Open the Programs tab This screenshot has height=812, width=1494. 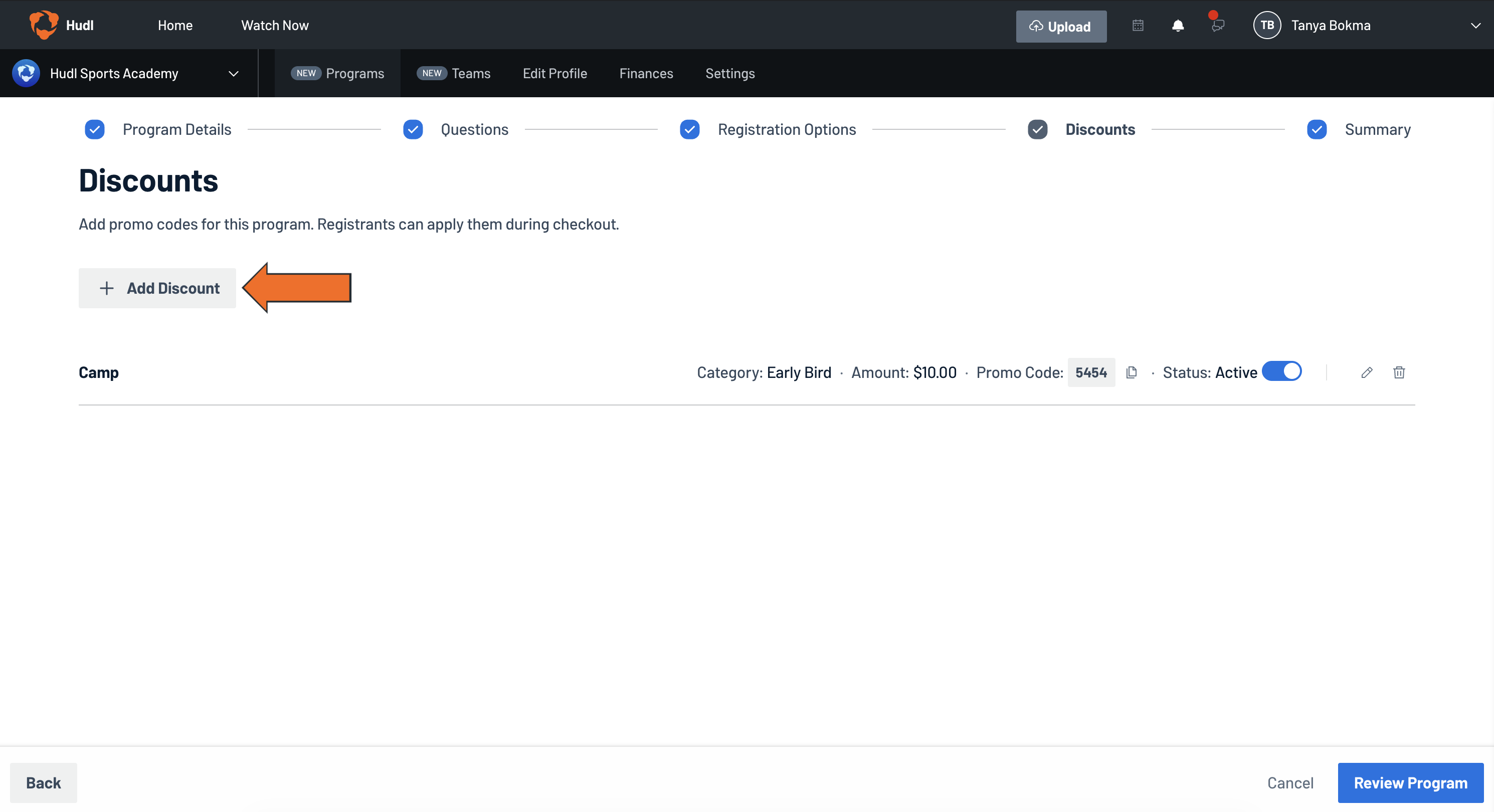coord(337,73)
